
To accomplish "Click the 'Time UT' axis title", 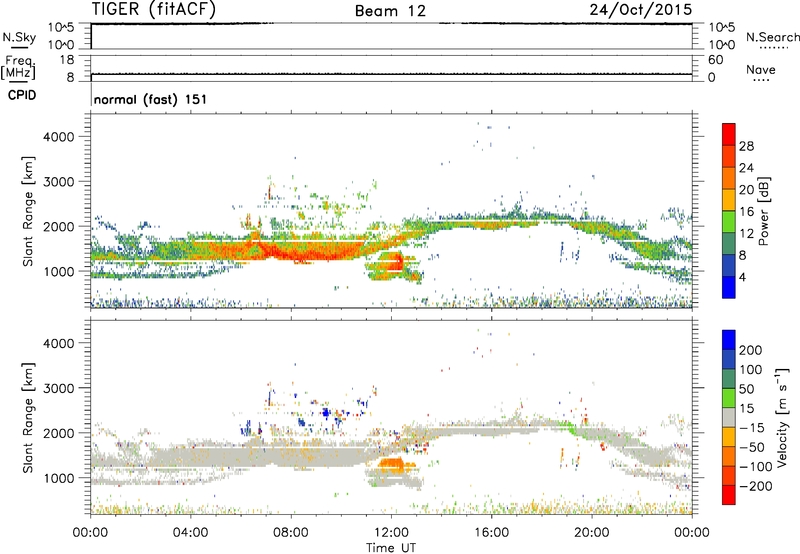I will tap(391, 547).
